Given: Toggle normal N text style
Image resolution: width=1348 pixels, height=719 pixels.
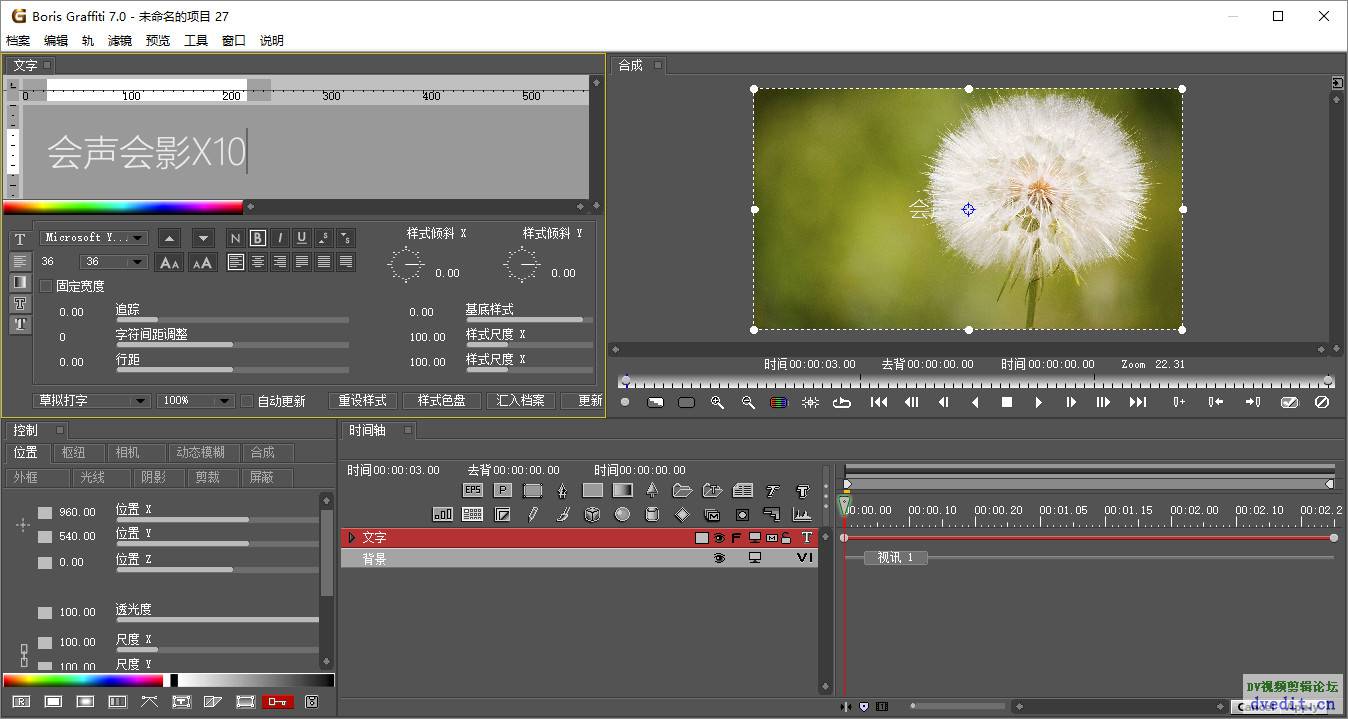Looking at the screenshot, I should (x=235, y=238).
